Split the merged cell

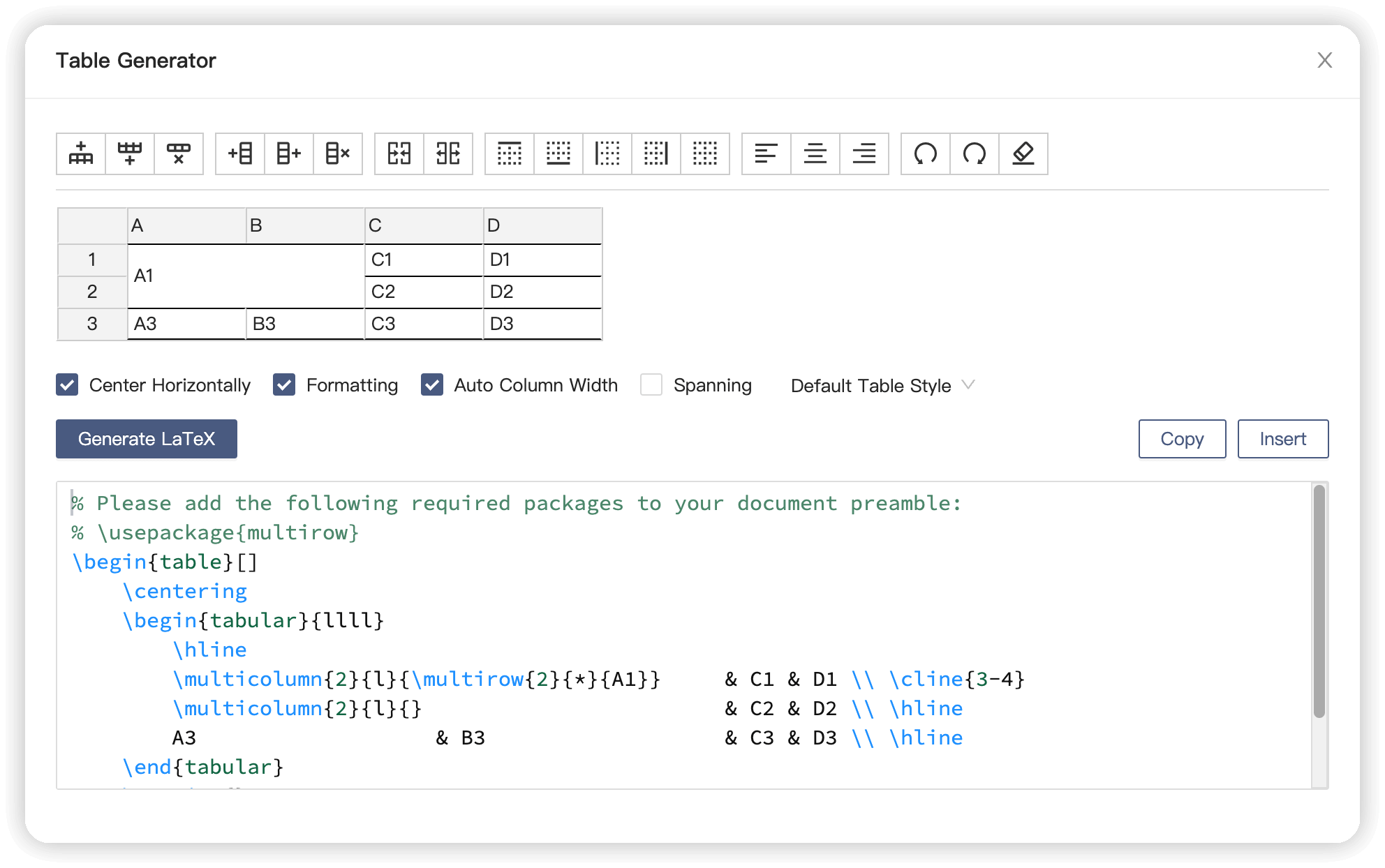[449, 154]
